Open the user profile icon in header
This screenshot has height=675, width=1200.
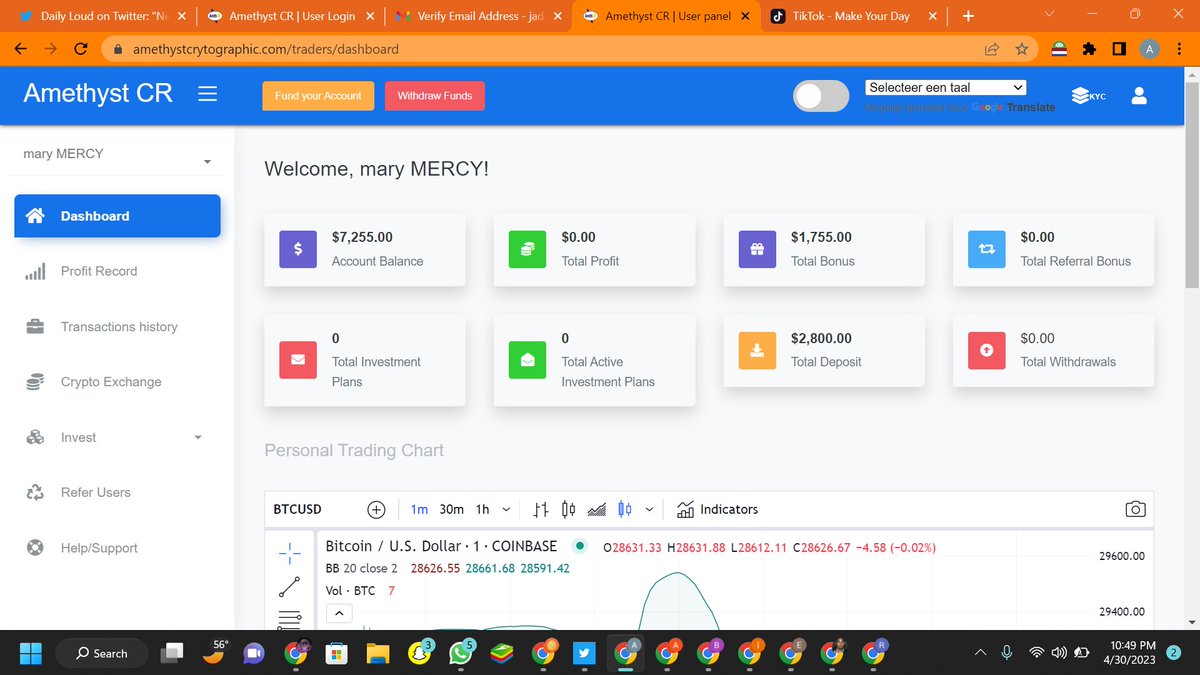pyautogui.click(x=1139, y=95)
